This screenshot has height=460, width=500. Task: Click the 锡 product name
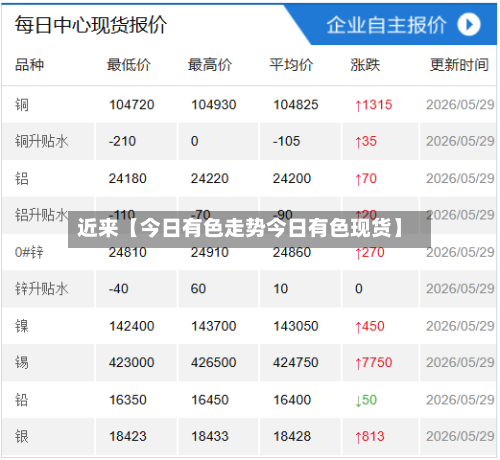pos(22,362)
